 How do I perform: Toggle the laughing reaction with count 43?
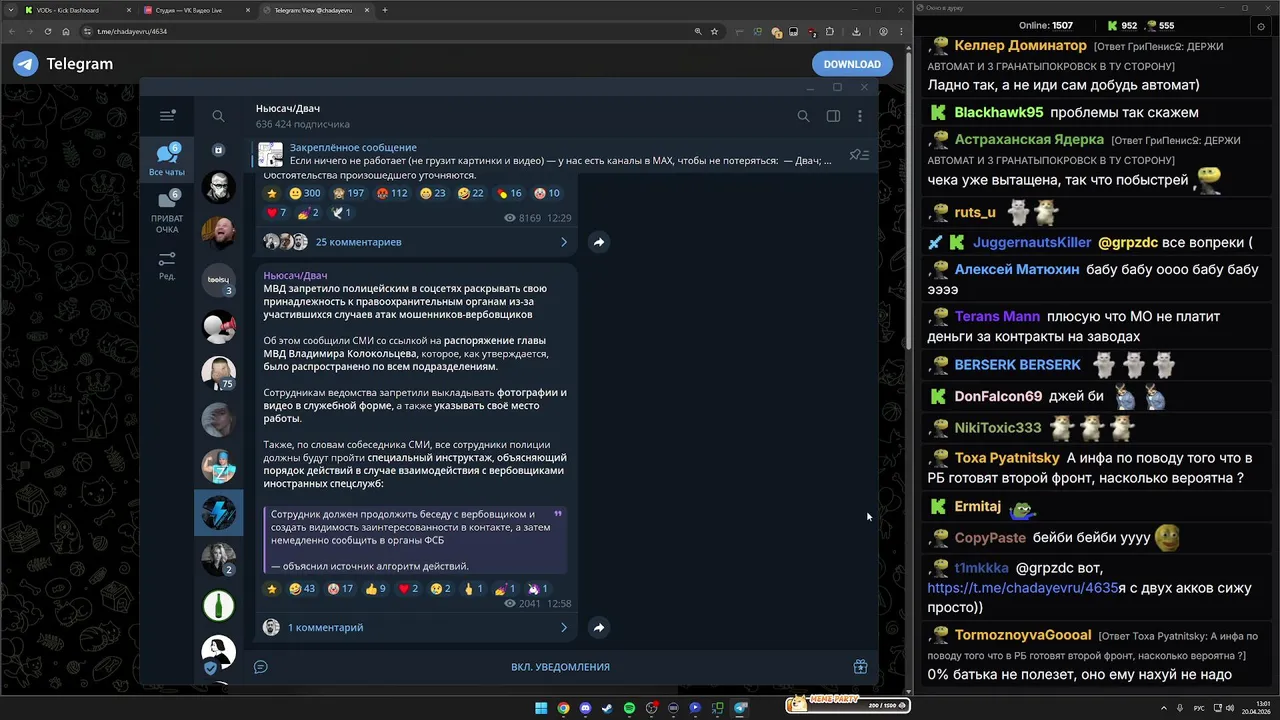click(302, 589)
